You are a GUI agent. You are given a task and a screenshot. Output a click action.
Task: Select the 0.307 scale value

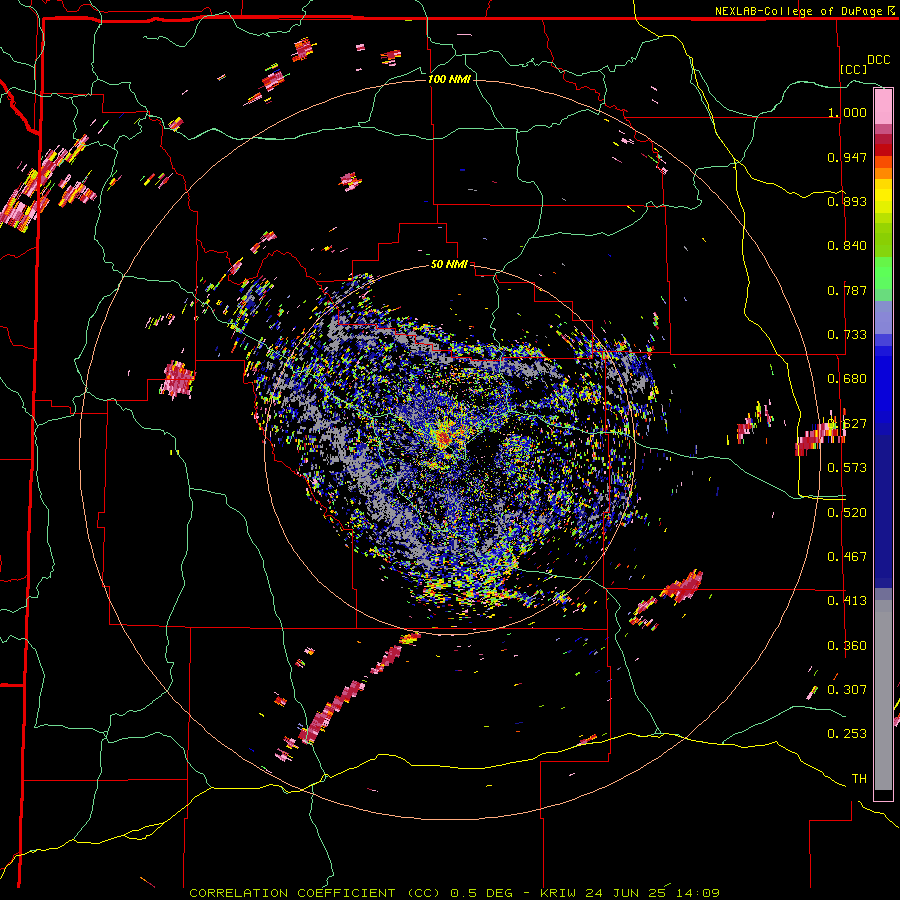(x=847, y=689)
